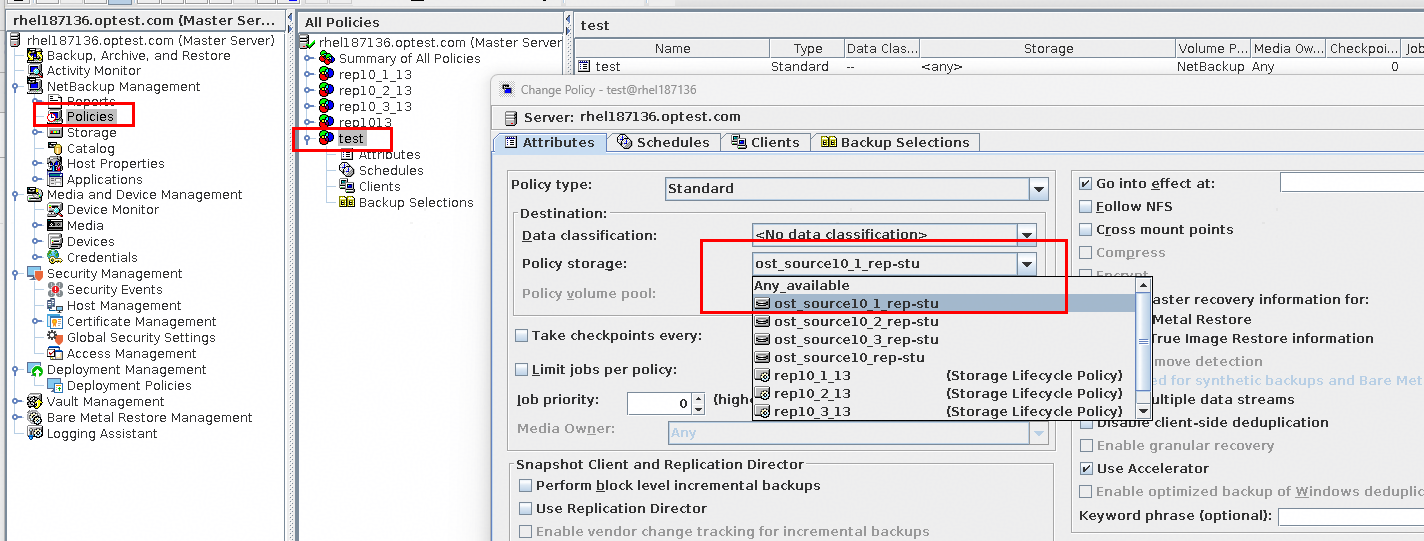
Task: Click the Job priority input field
Action: 659,404
